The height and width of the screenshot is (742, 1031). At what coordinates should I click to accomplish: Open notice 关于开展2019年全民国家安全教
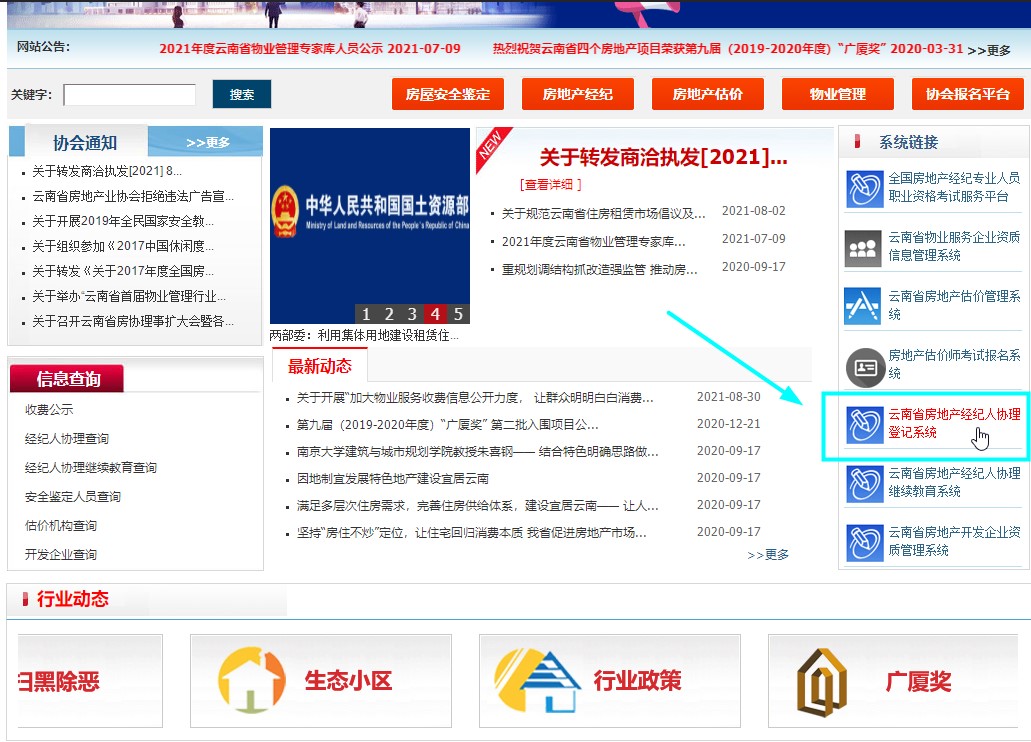click(x=123, y=221)
